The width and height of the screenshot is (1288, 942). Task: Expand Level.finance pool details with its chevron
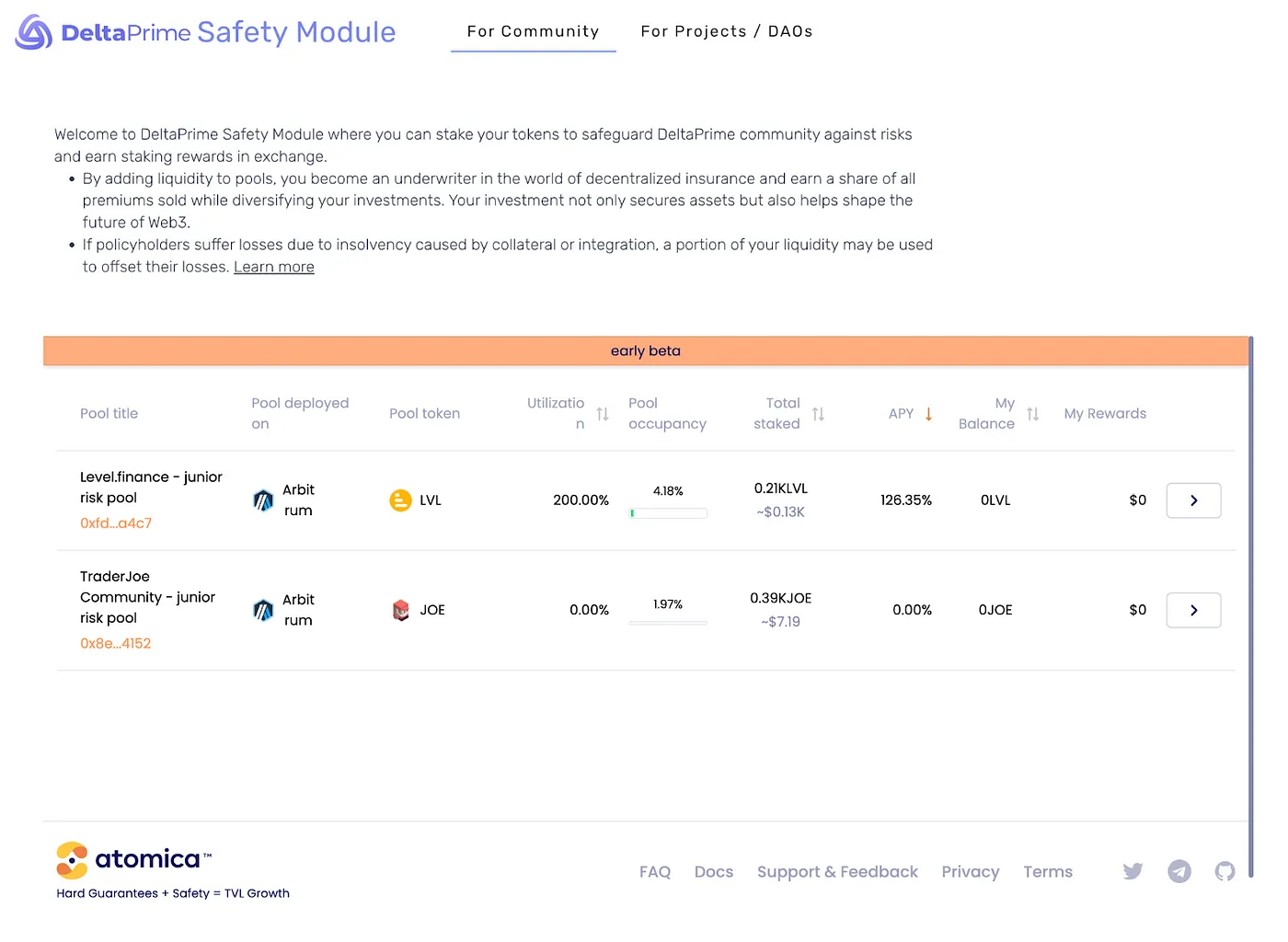pyautogui.click(x=1193, y=500)
